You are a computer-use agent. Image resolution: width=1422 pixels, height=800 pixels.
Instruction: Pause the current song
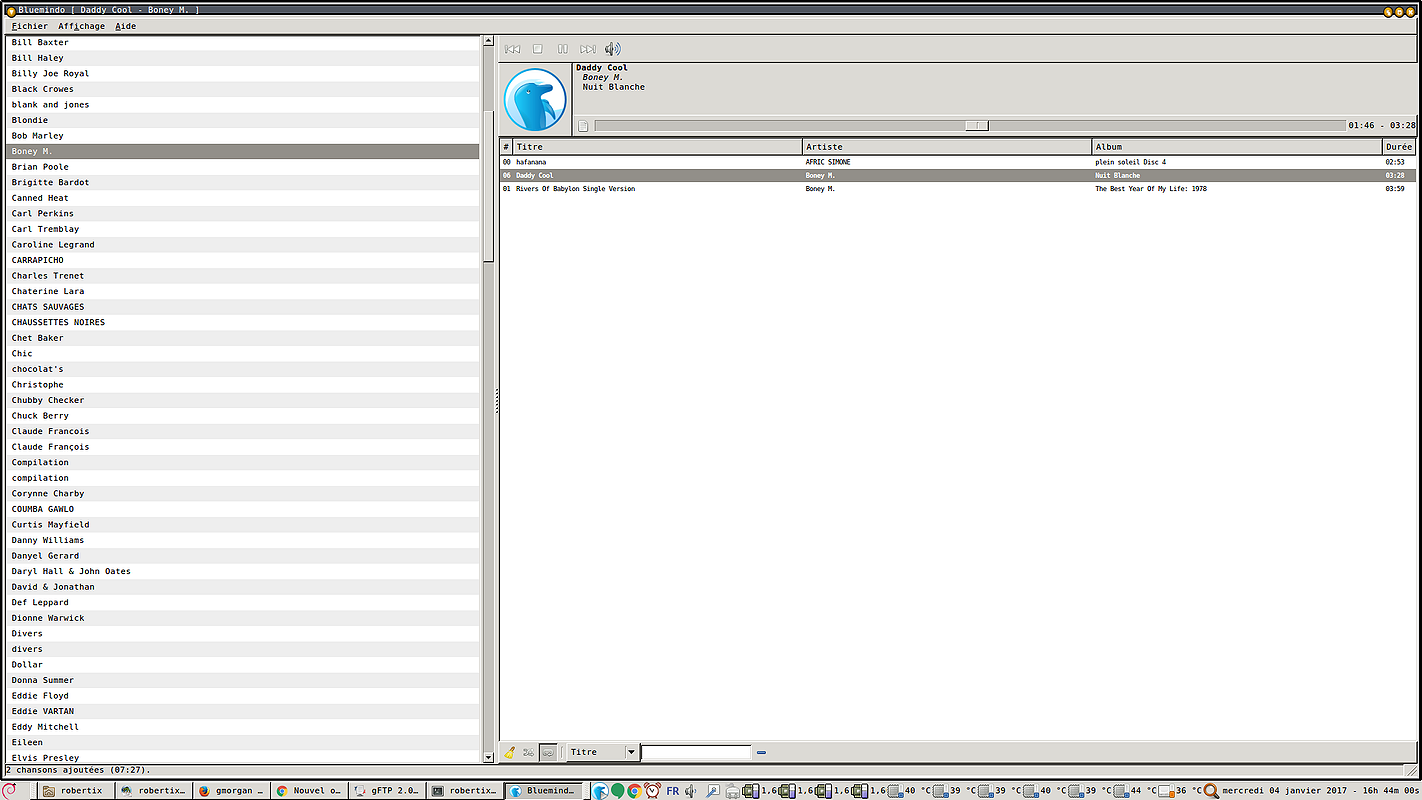pyautogui.click(x=562, y=49)
